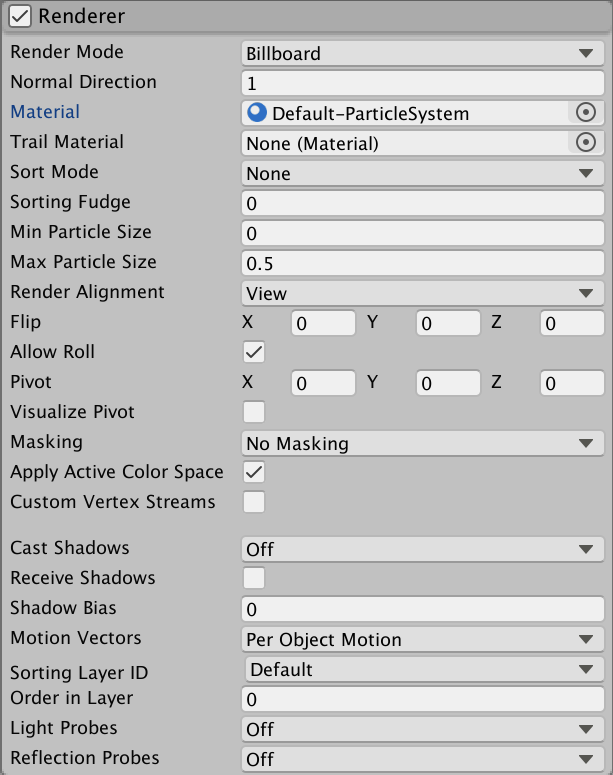Open object picker for Material field

pos(586,113)
